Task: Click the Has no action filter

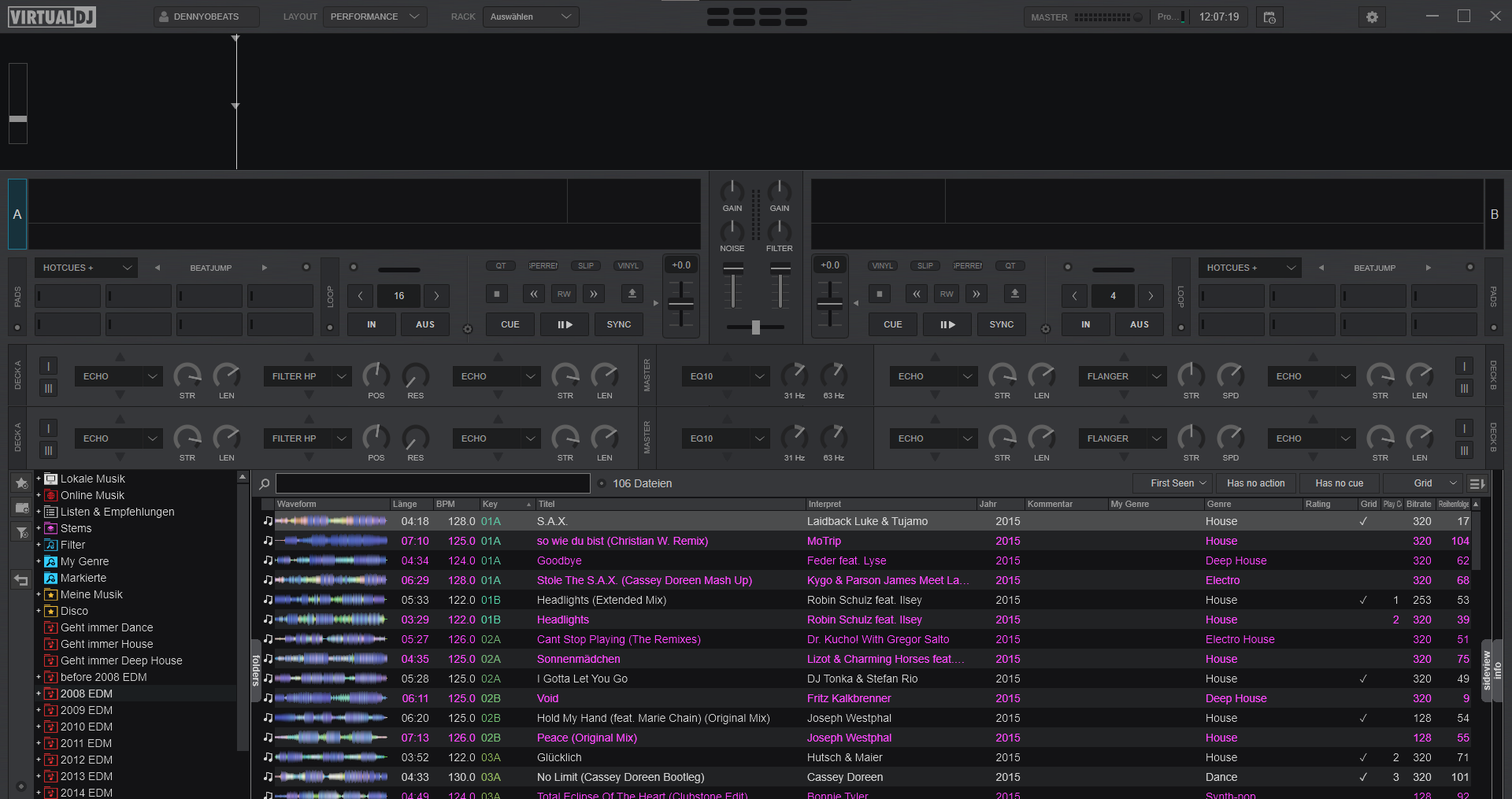Action: click(1255, 483)
